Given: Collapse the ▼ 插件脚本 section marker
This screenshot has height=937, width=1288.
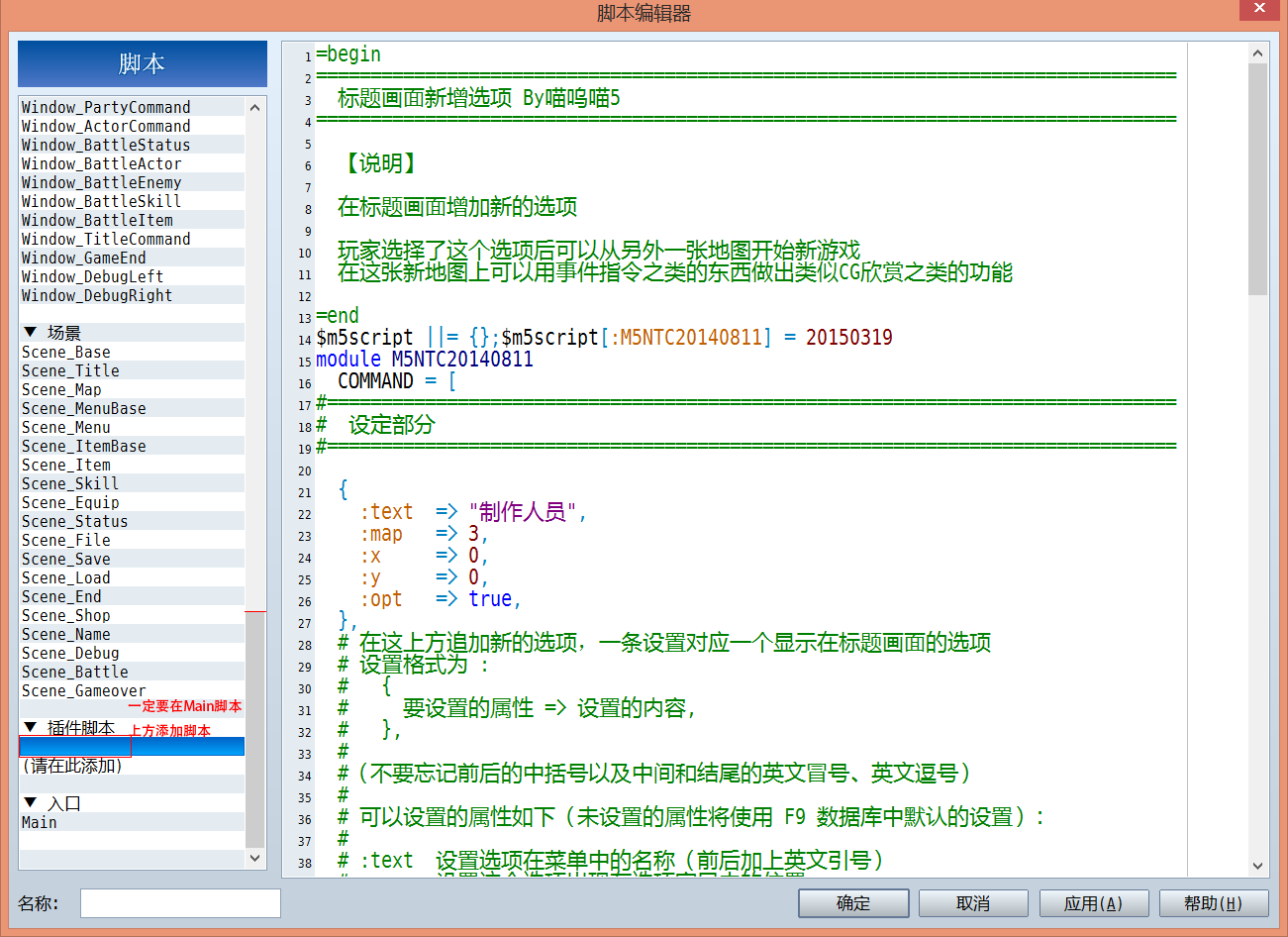Looking at the screenshot, I should pyautogui.click(x=31, y=728).
